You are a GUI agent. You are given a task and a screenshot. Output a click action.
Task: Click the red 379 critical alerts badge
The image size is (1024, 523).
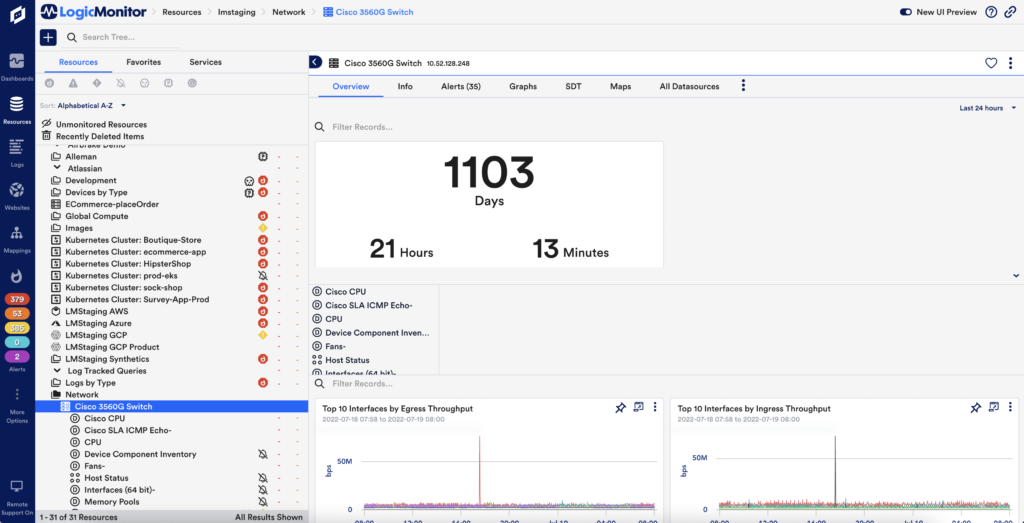click(x=17, y=299)
